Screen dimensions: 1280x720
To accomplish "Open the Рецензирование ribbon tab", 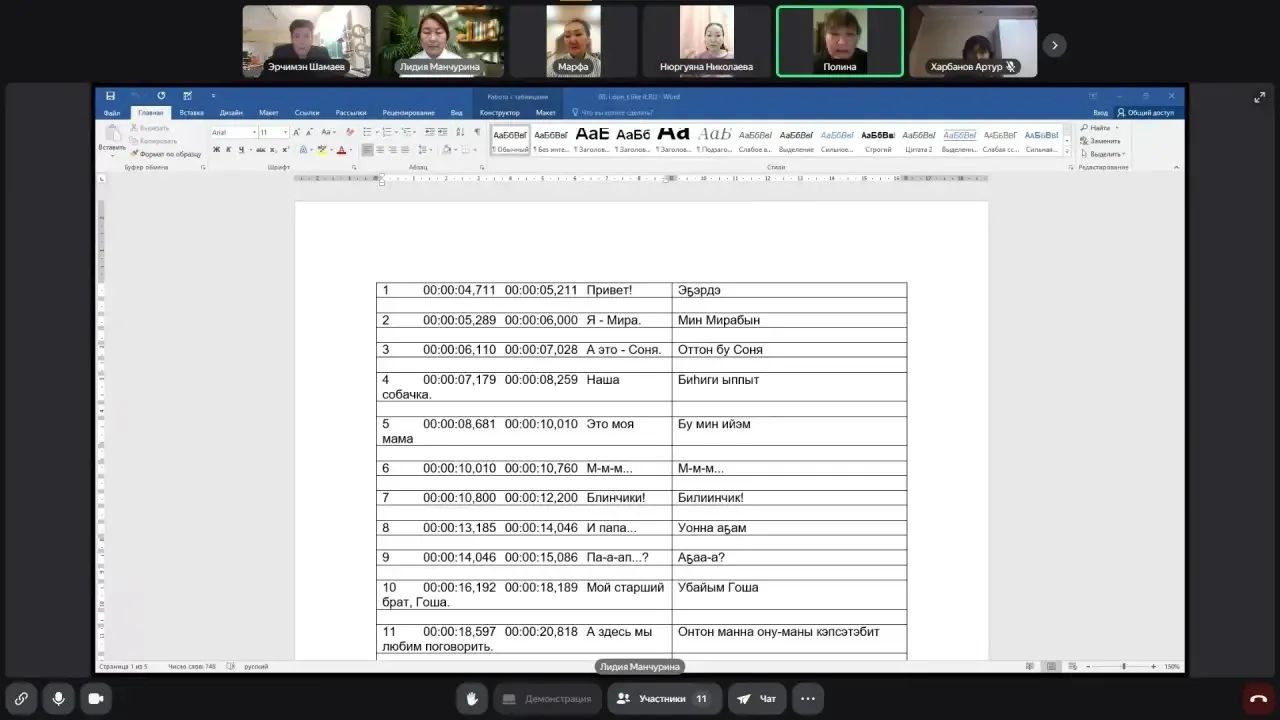I will tap(408, 113).
